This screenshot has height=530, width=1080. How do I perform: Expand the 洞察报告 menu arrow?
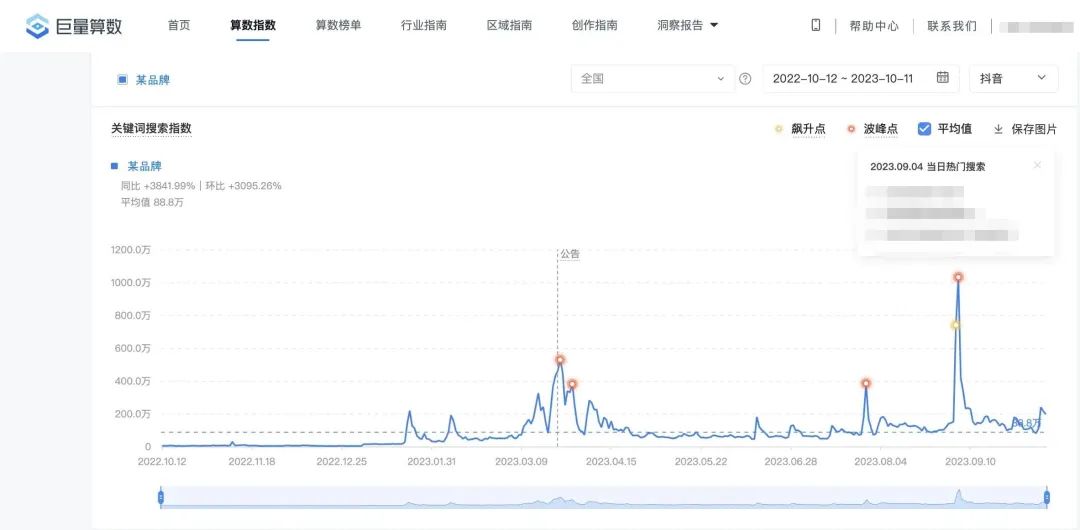tap(714, 26)
